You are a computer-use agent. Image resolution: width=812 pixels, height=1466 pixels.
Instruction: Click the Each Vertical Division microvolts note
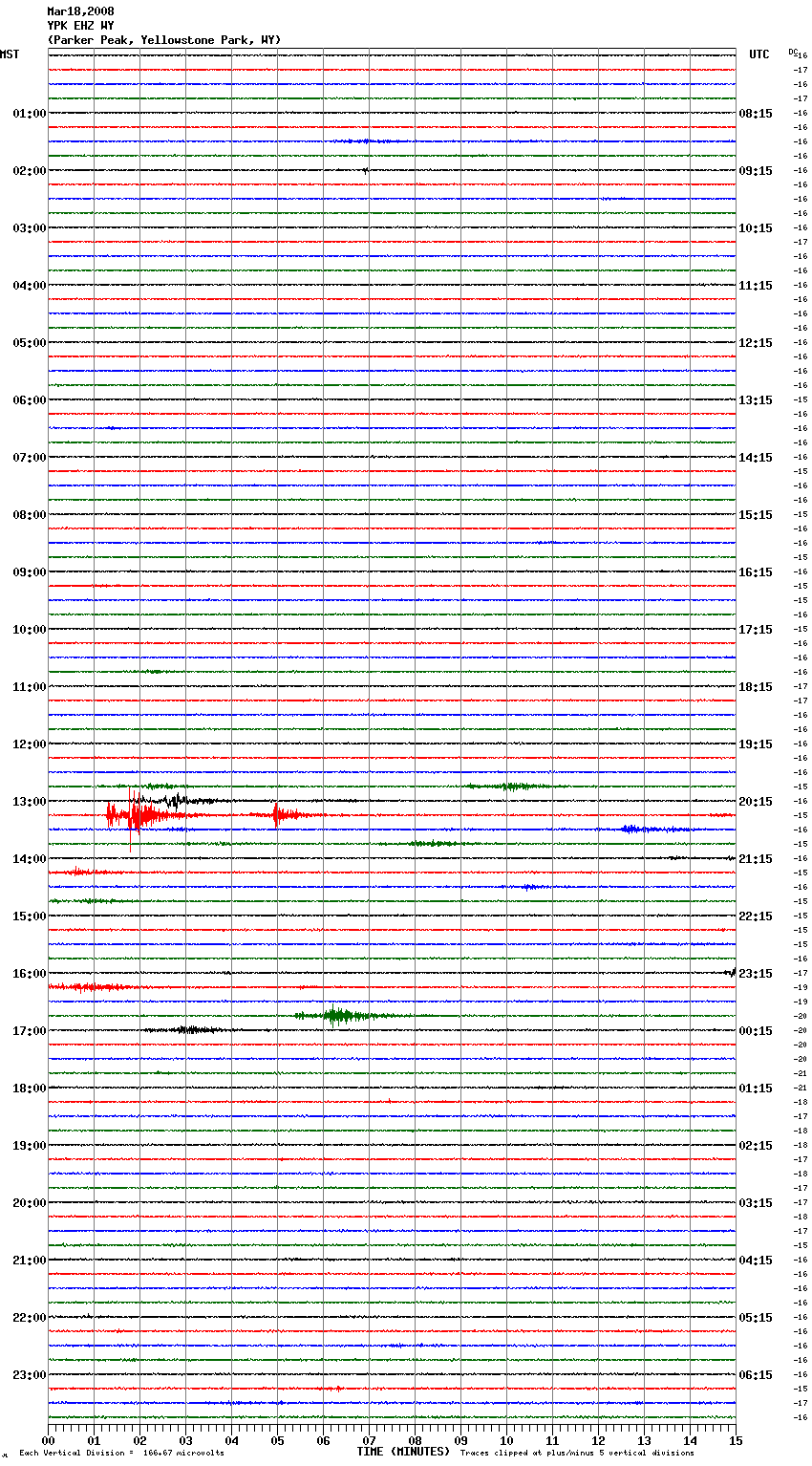pos(121,1453)
